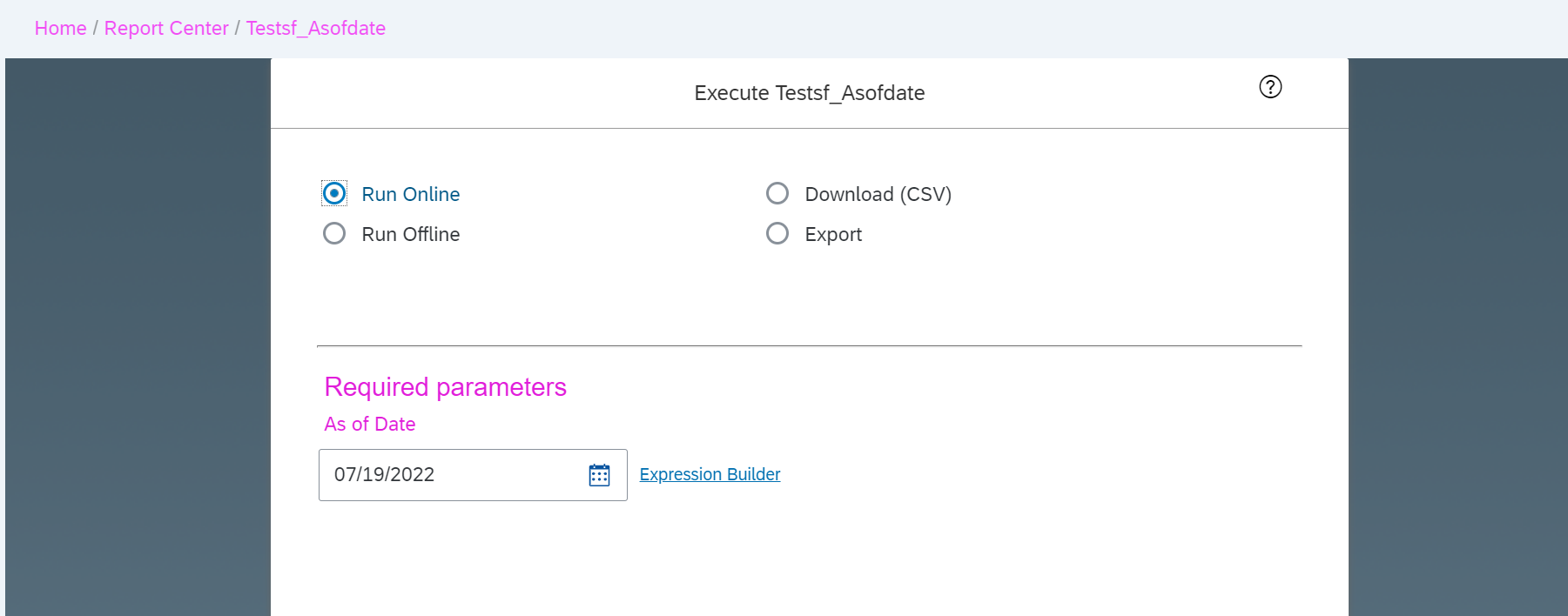Click the Run Online label text

pyautogui.click(x=411, y=194)
